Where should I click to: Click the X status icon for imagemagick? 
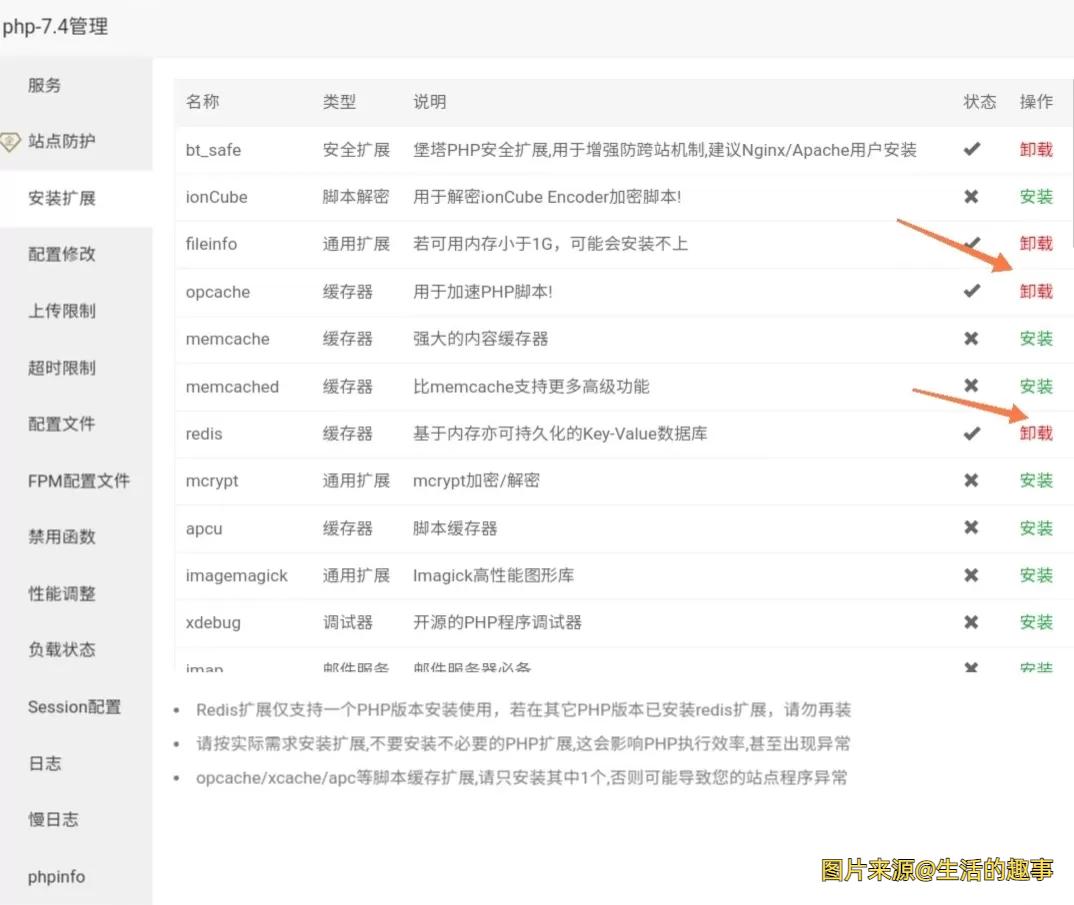(x=971, y=575)
